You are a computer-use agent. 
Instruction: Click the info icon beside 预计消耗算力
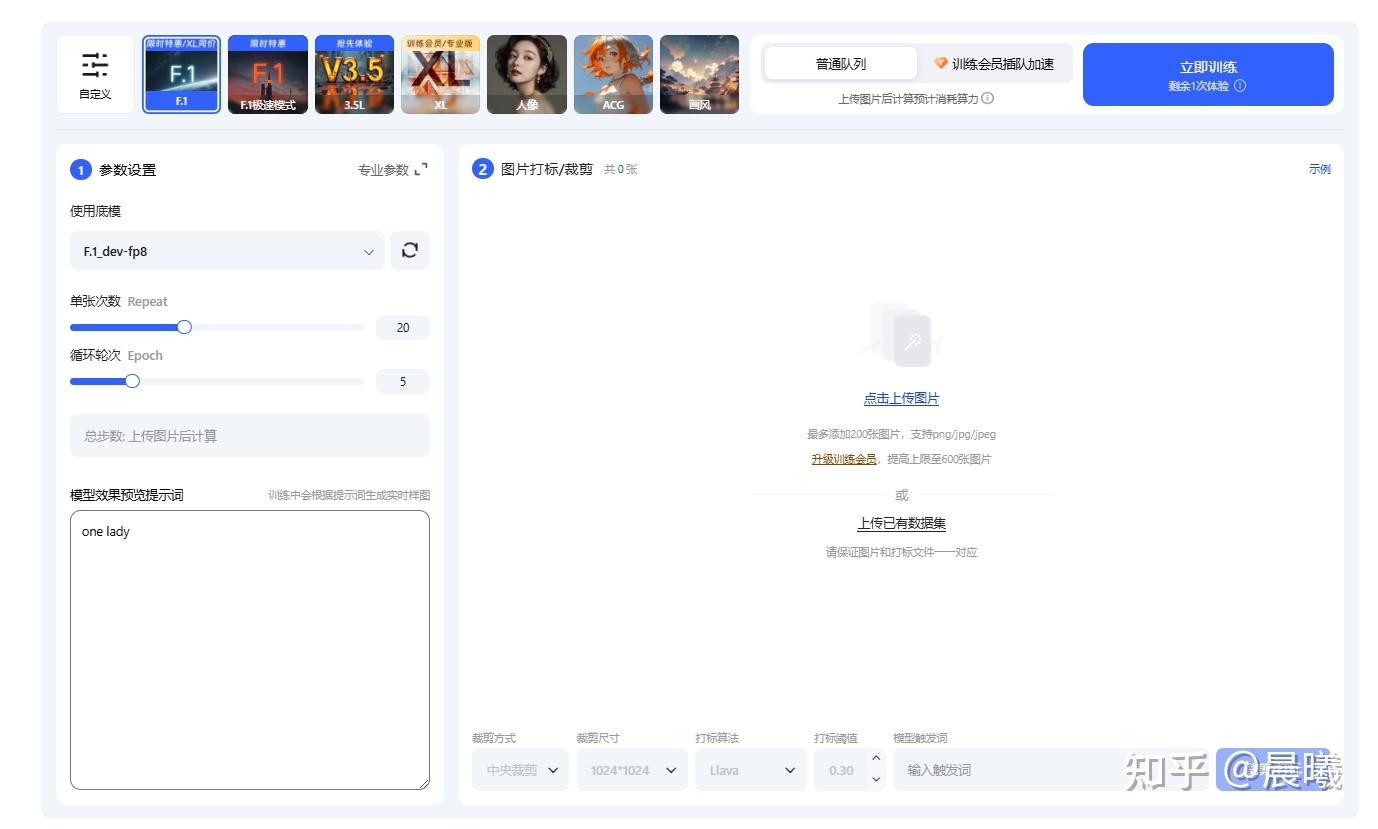[988, 98]
